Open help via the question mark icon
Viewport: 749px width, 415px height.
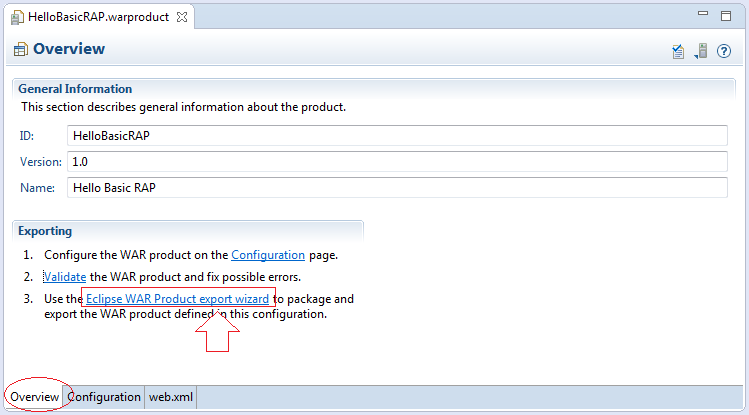[x=724, y=51]
